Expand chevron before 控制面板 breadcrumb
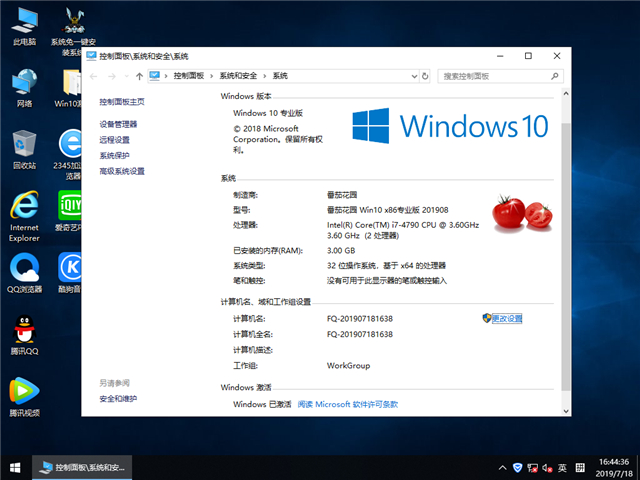 coord(166,76)
